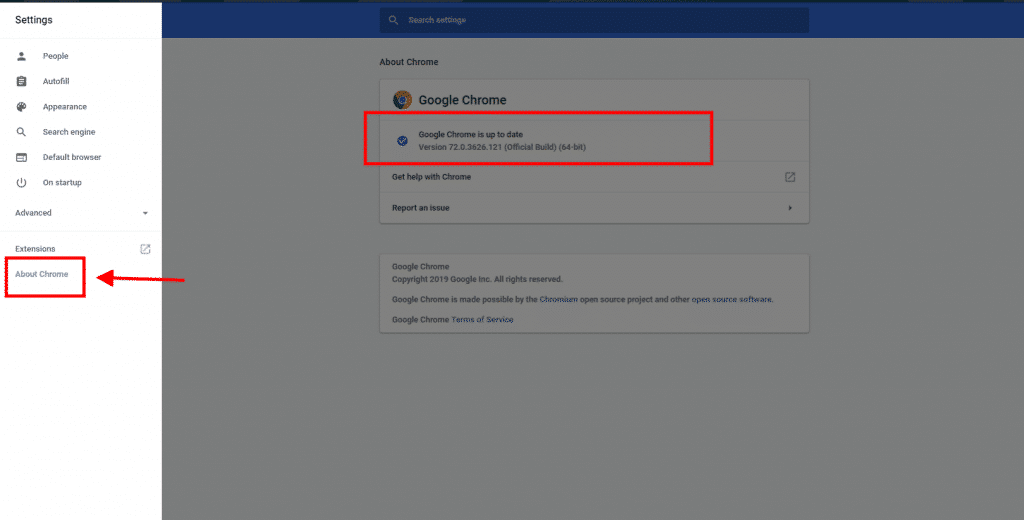Click the external link icon beside Extensions

[145, 249]
